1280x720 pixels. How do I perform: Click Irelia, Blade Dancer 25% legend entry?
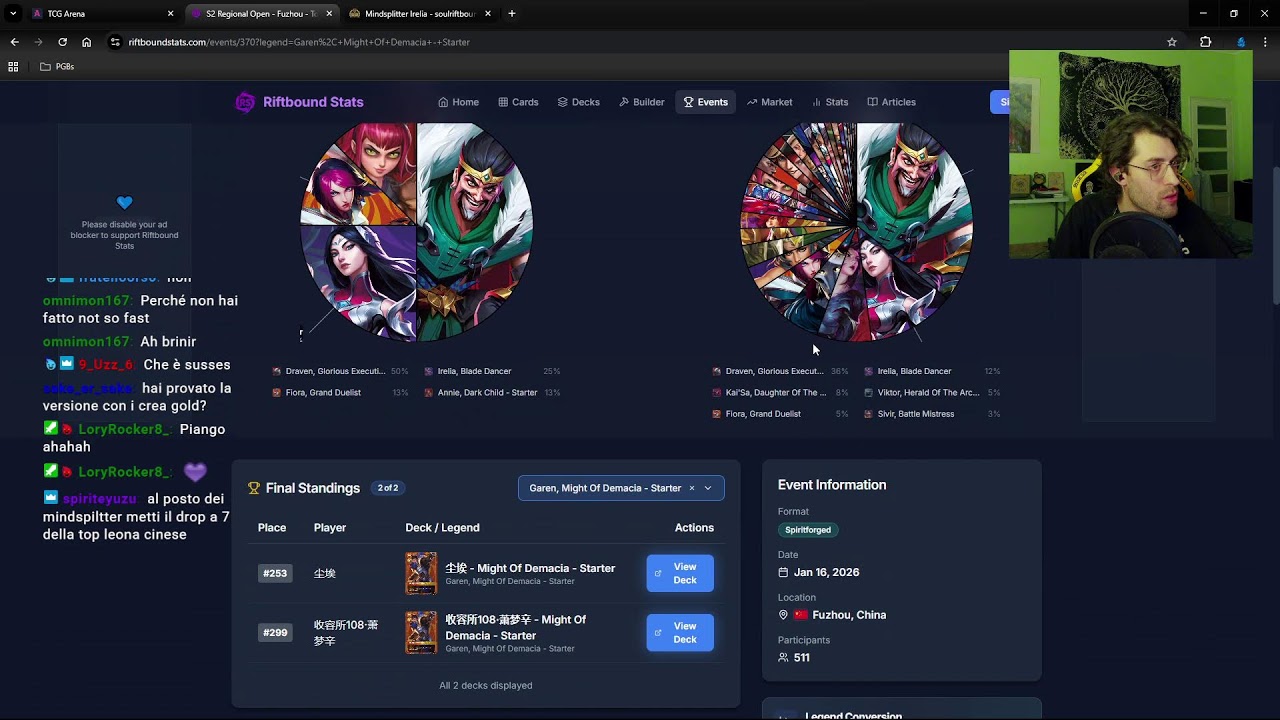pyautogui.click(x=492, y=371)
